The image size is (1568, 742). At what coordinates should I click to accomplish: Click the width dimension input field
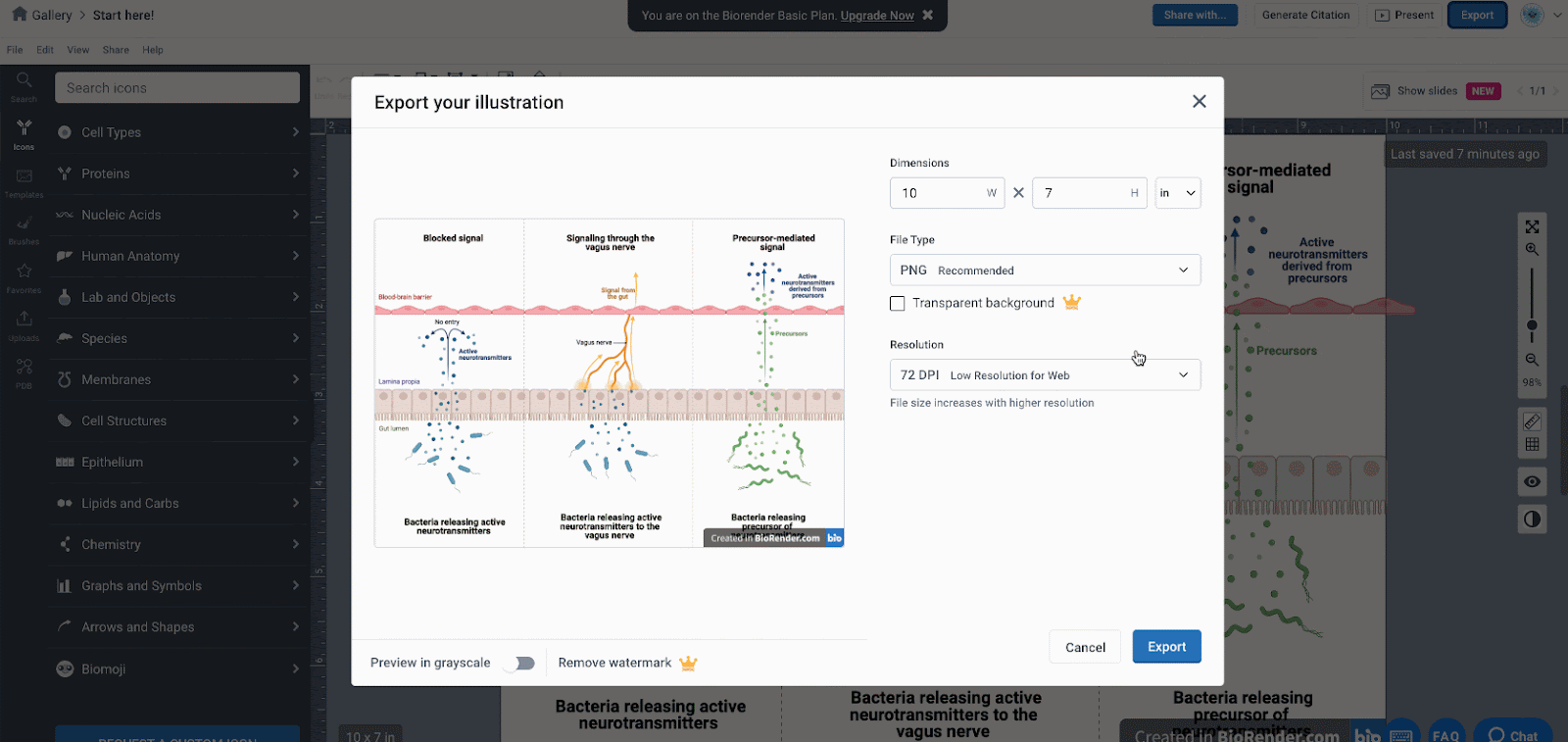pyautogui.click(x=939, y=193)
